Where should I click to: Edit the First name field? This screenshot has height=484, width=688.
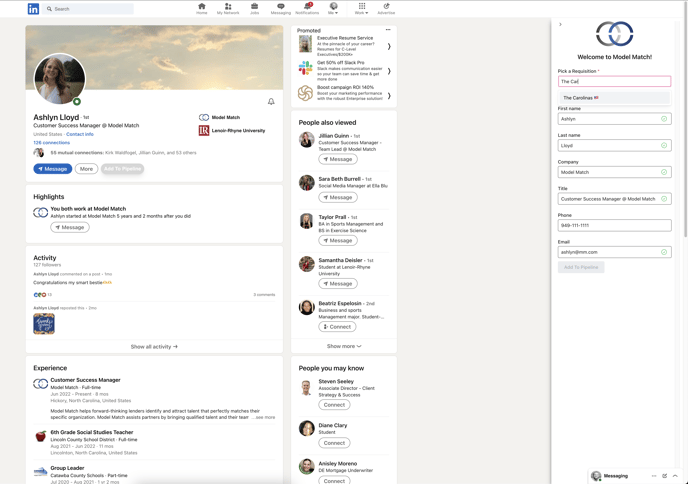614,119
